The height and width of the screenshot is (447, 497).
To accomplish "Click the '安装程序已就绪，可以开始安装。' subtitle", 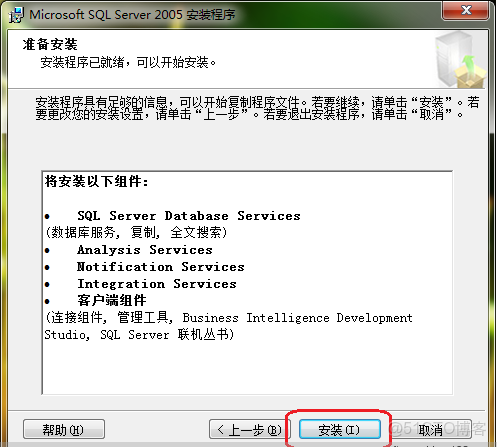I will [x=129, y=62].
